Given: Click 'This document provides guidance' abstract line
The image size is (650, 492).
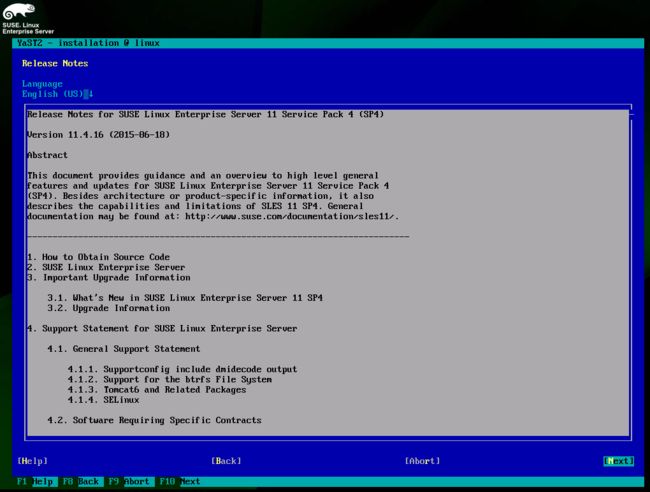Looking at the screenshot, I should click(203, 176).
